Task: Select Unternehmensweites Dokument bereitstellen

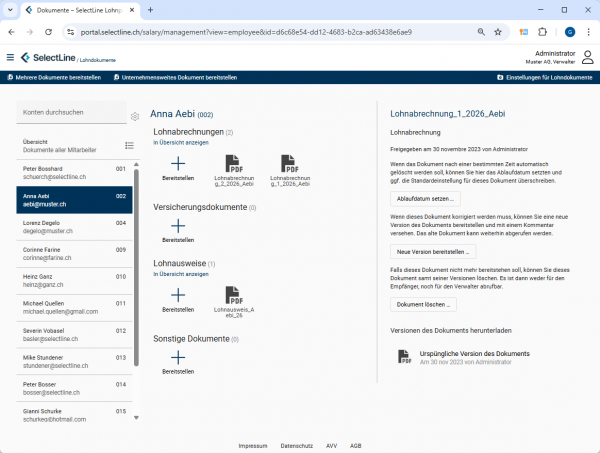Action: click(x=175, y=77)
